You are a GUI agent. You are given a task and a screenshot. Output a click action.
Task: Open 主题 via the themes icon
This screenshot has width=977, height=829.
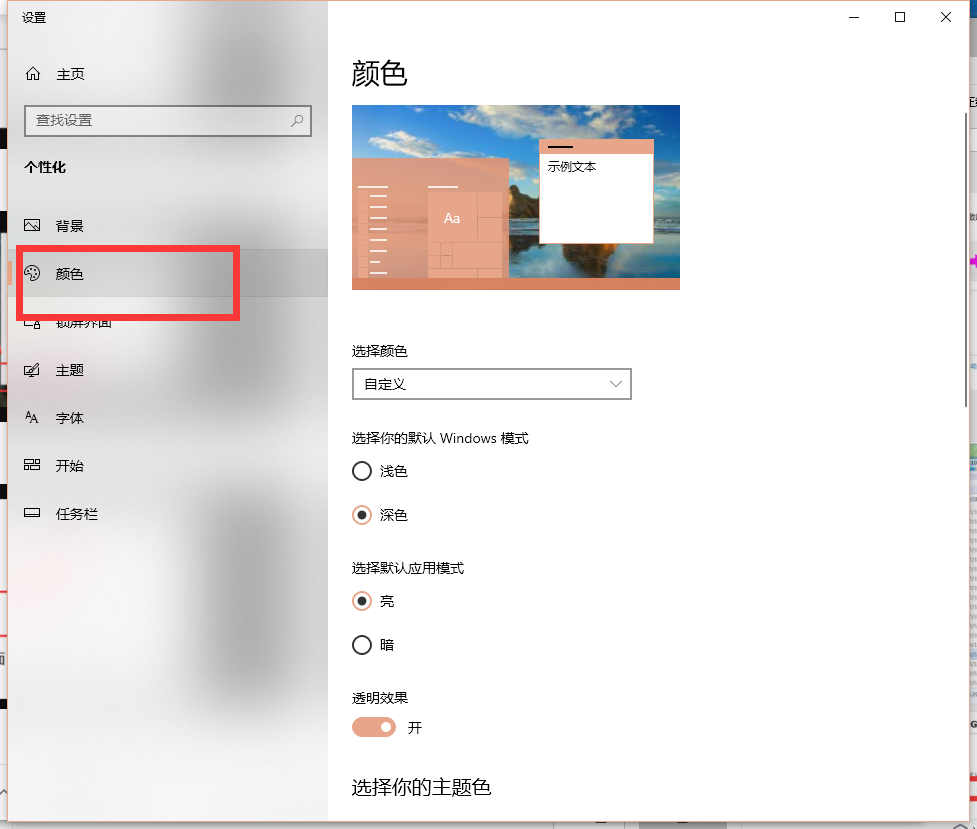31,370
